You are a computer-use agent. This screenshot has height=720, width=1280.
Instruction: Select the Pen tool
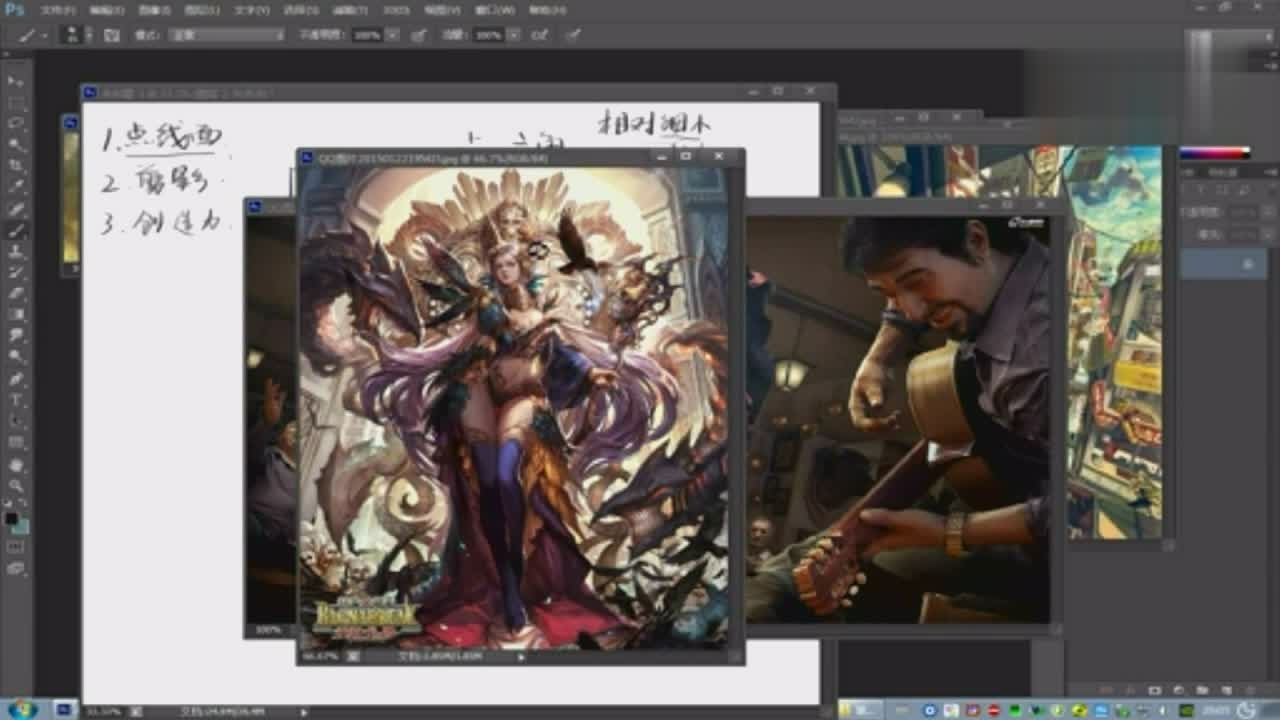16,379
